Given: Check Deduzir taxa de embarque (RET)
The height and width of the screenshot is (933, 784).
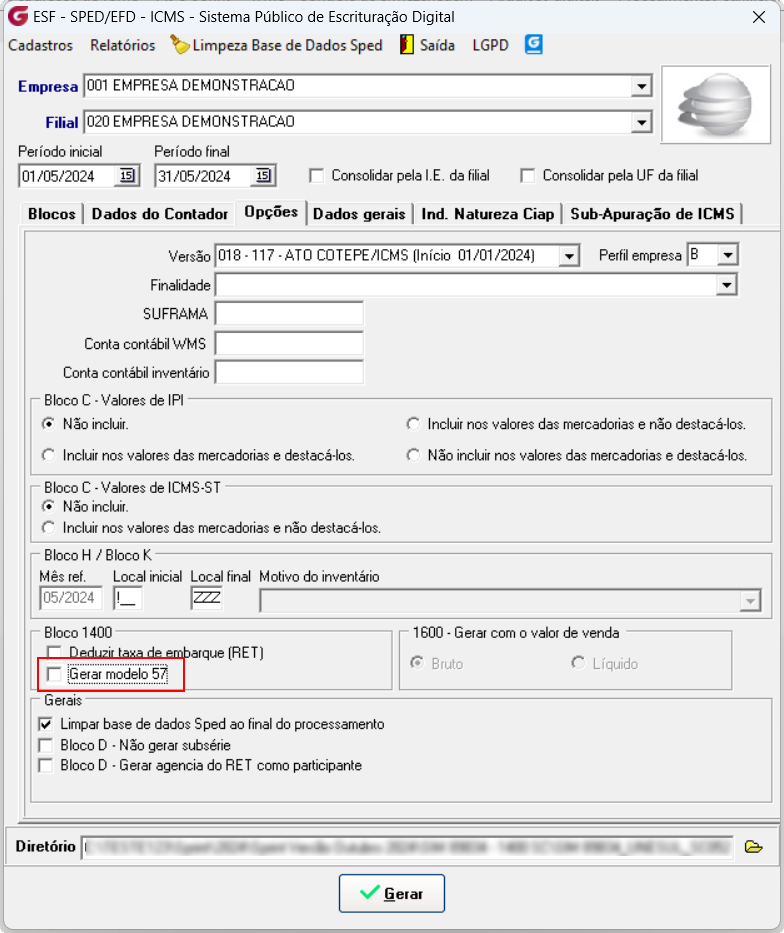Looking at the screenshot, I should click(54, 653).
